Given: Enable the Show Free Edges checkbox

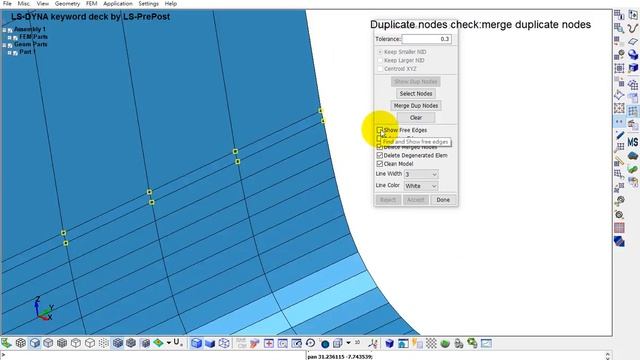Looking at the screenshot, I should tap(380, 130).
